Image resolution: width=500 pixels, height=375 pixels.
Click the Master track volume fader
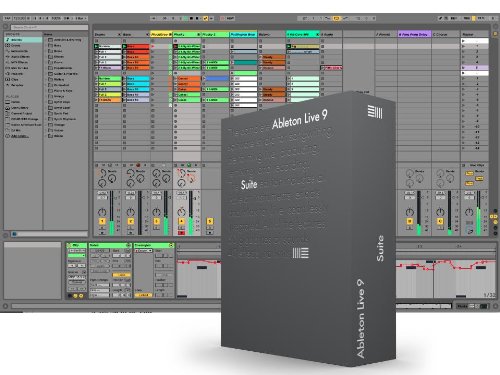pos(479,213)
